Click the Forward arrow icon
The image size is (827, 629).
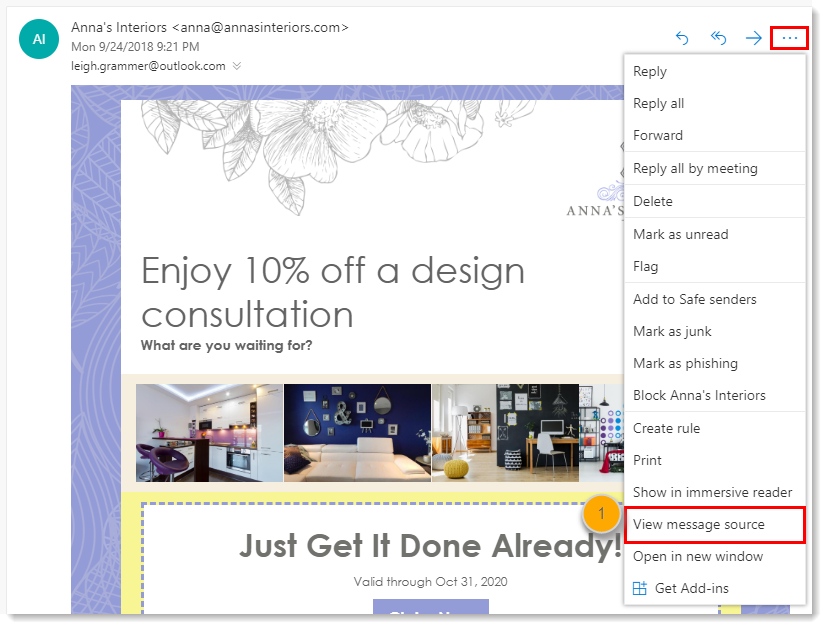pos(754,38)
